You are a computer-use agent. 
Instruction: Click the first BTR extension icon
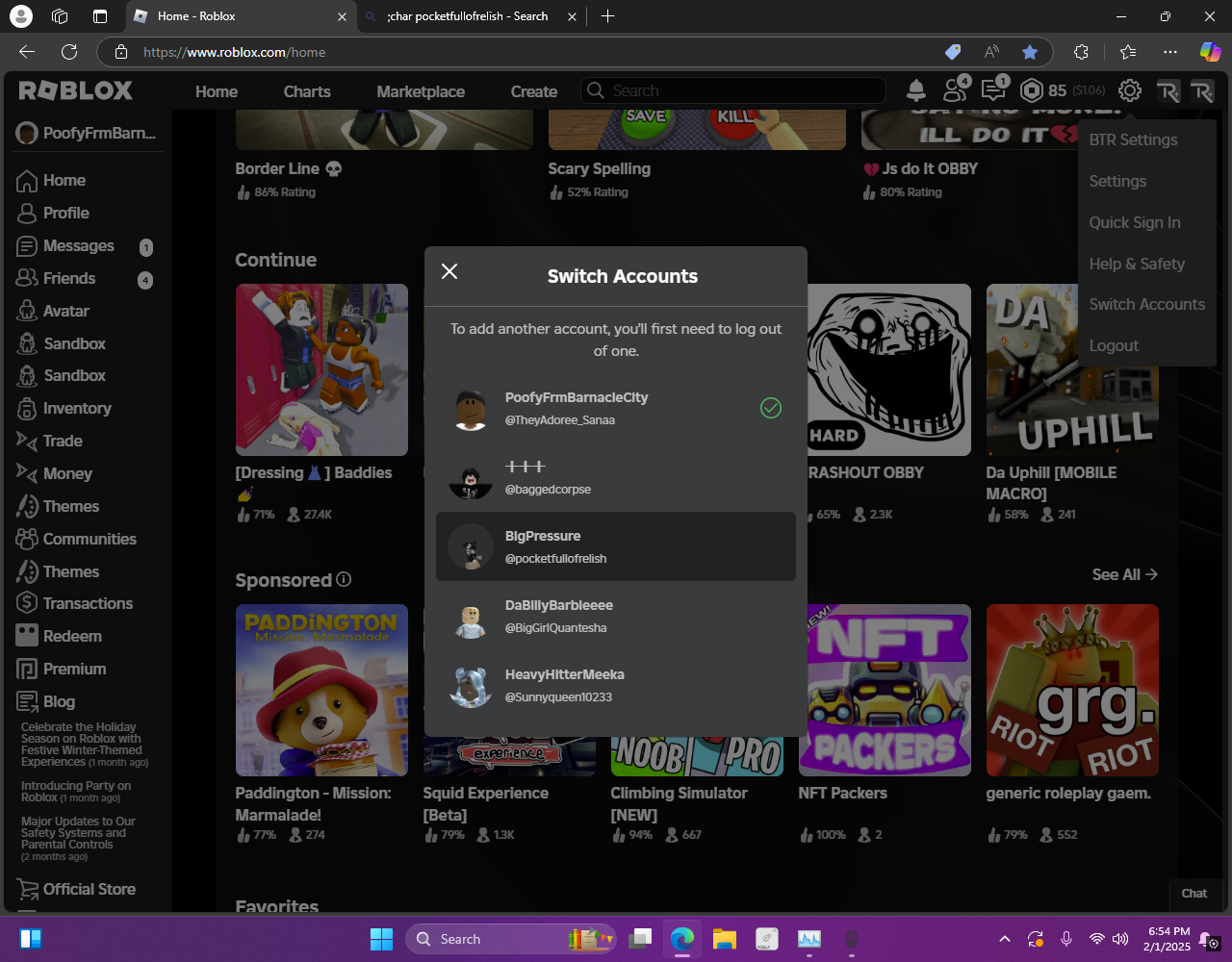click(1168, 90)
